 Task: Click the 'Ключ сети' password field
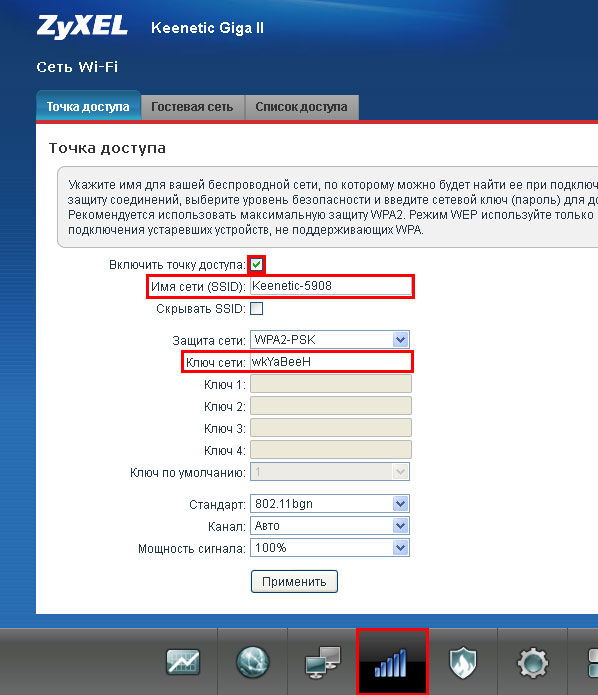331,362
